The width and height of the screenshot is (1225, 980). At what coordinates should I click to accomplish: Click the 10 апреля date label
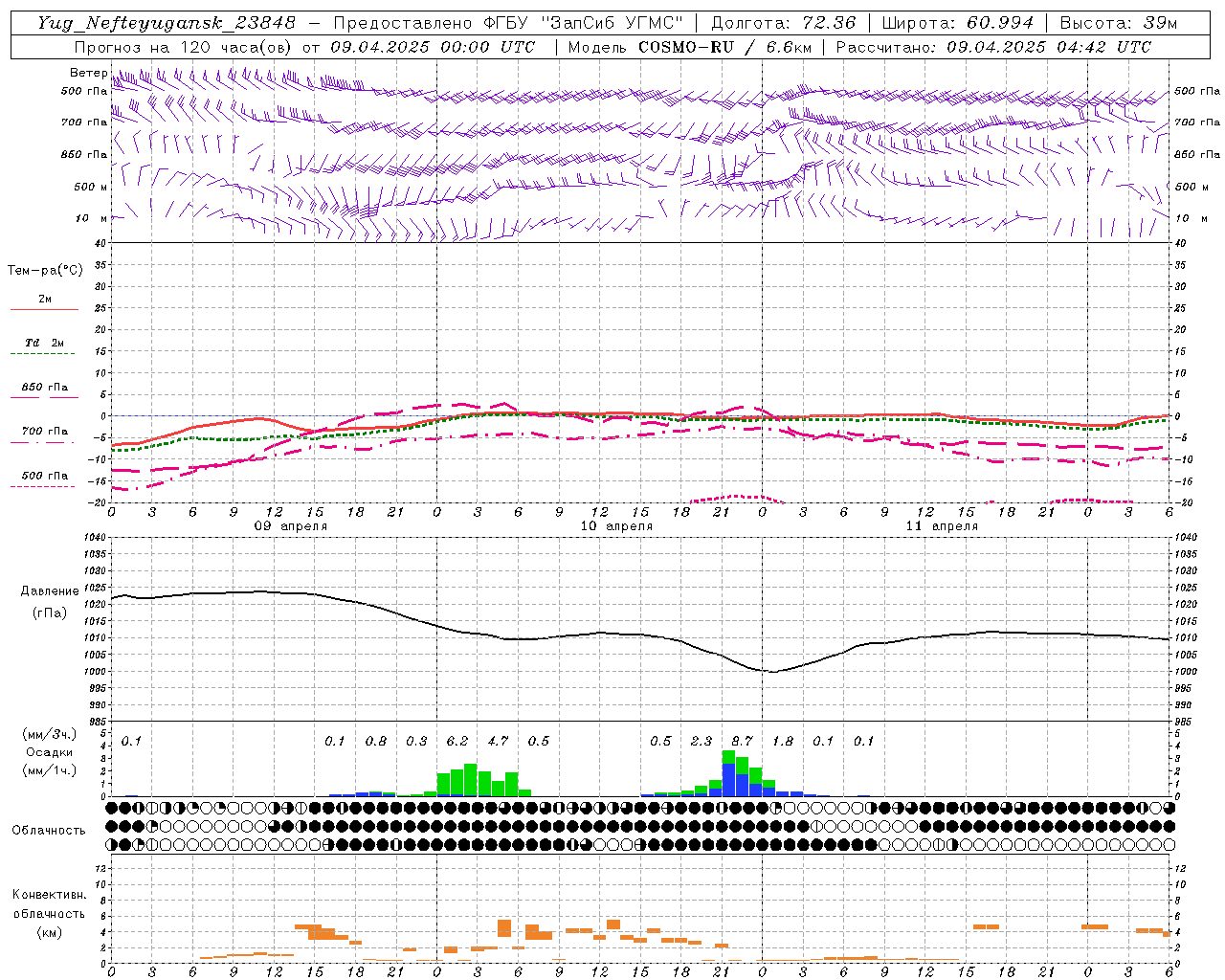pos(616,526)
